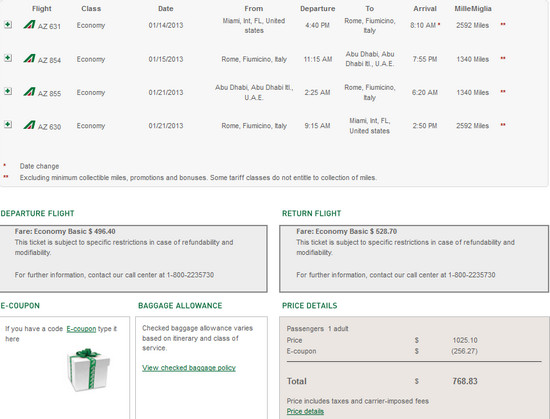Screen dimensions: 550x419
Task: Open the Price details link
Action: pyautogui.click(x=305, y=411)
